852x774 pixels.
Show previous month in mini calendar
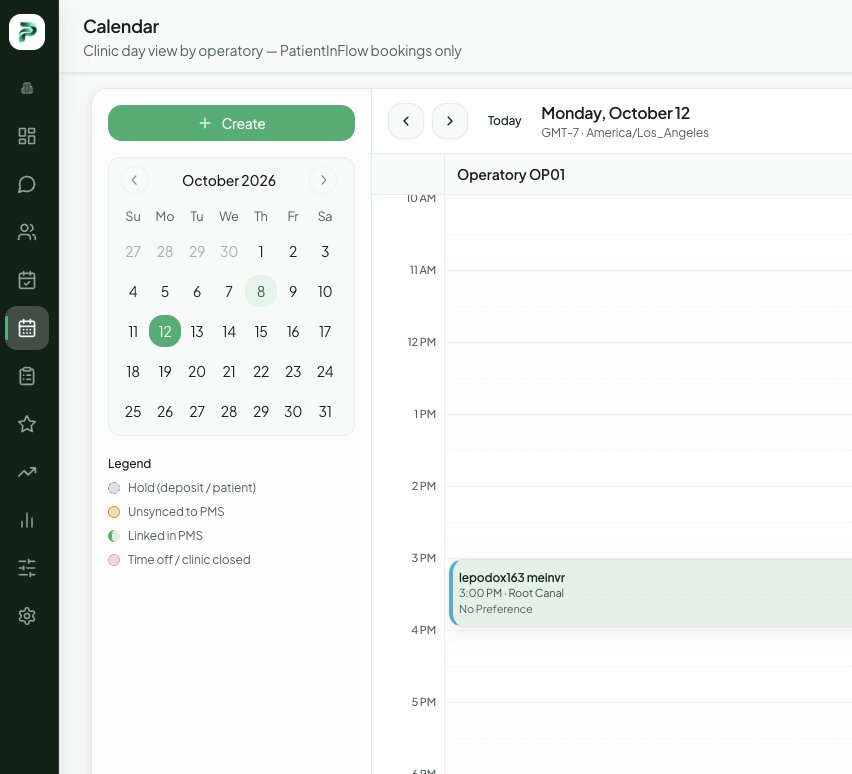click(x=134, y=180)
